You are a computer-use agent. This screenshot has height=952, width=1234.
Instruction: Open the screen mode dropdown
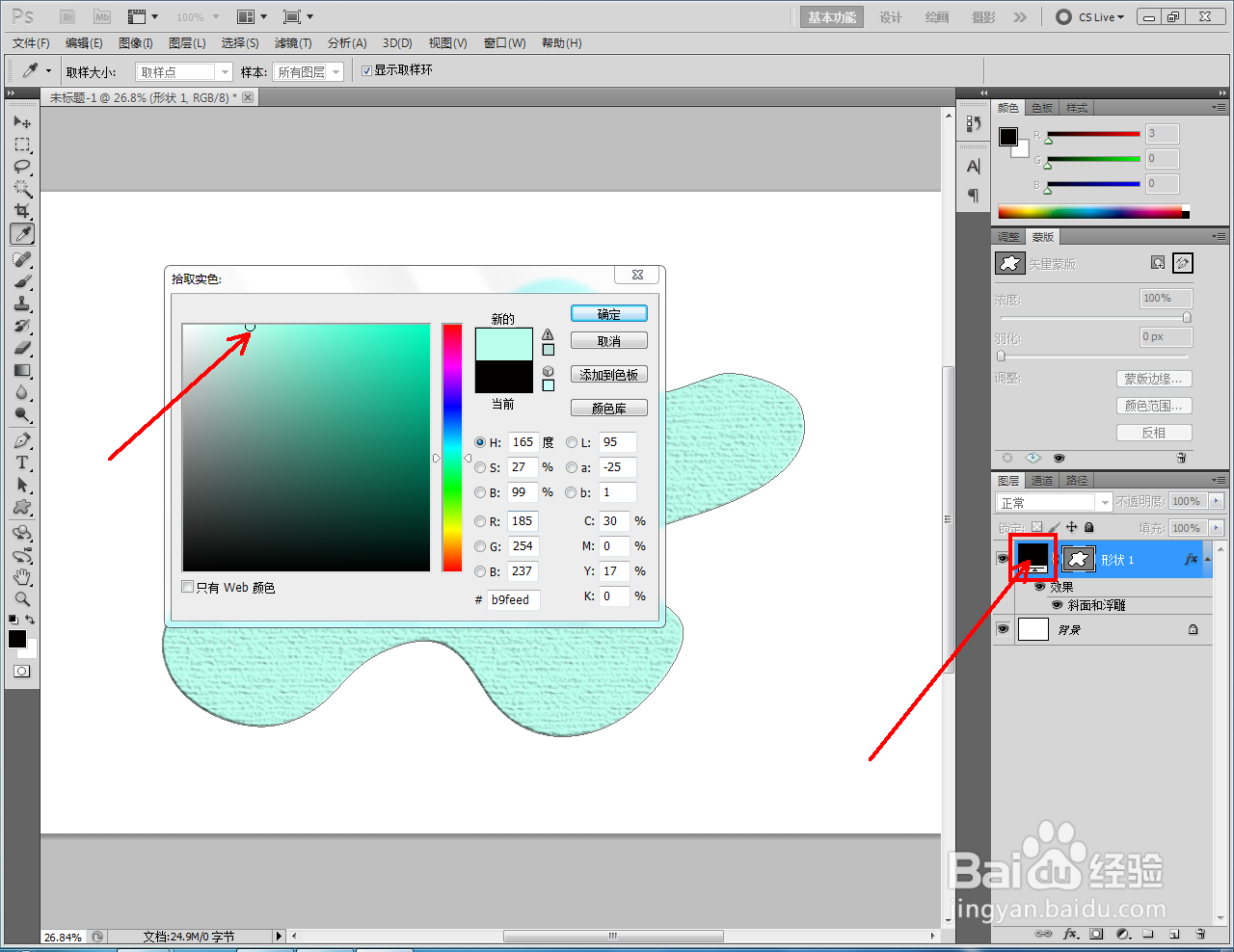(298, 16)
